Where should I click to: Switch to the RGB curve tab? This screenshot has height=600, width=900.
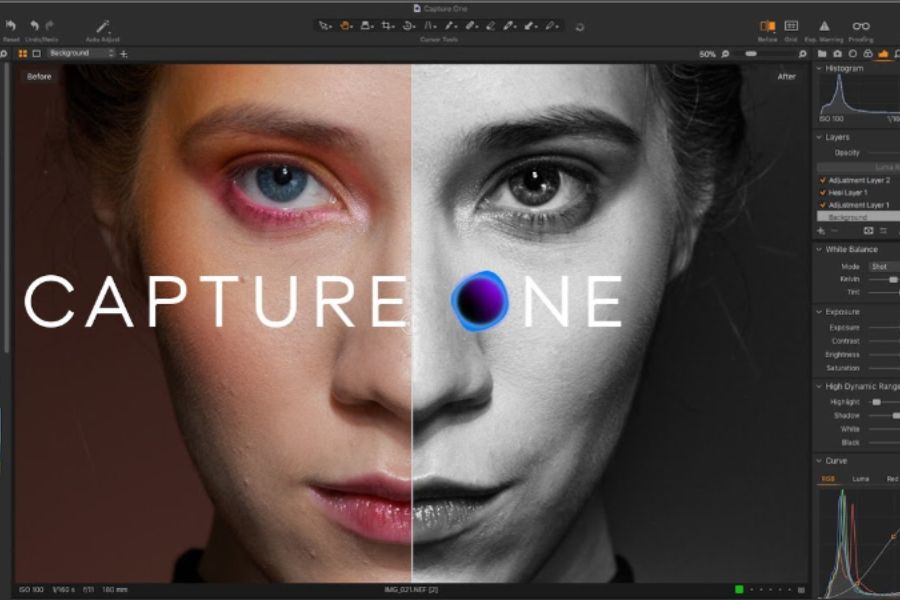pyautogui.click(x=828, y=479)
